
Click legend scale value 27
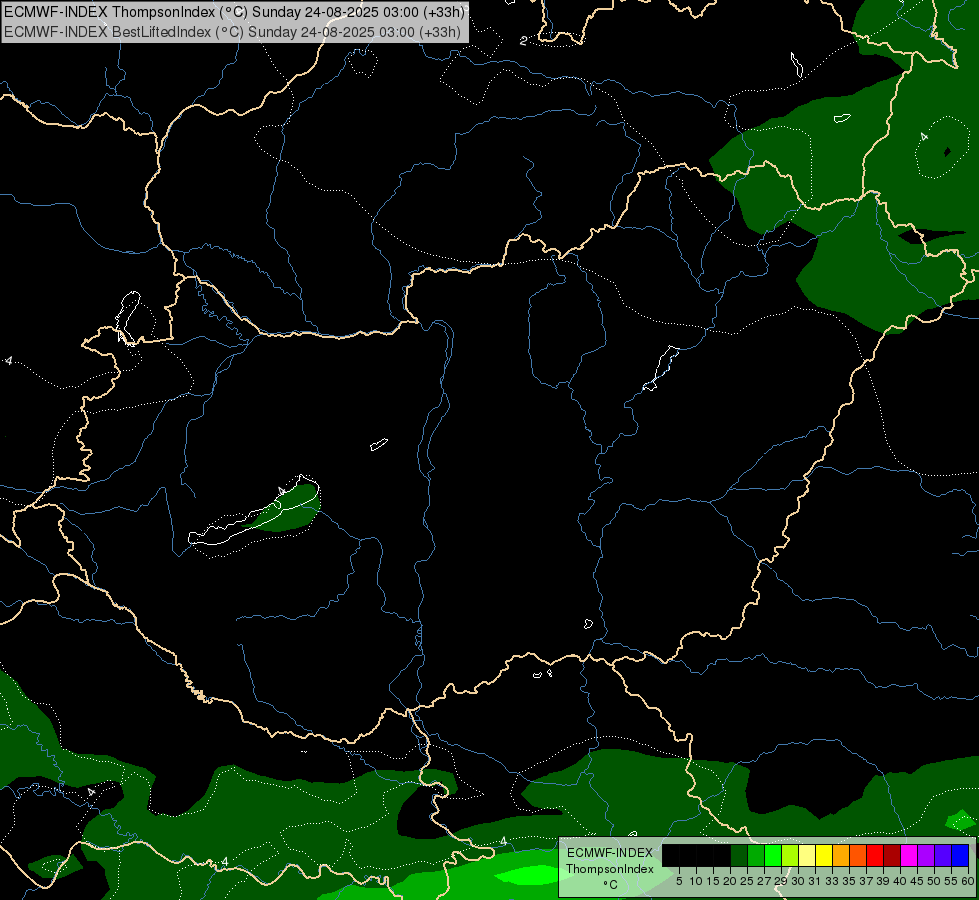pos(764,881)
